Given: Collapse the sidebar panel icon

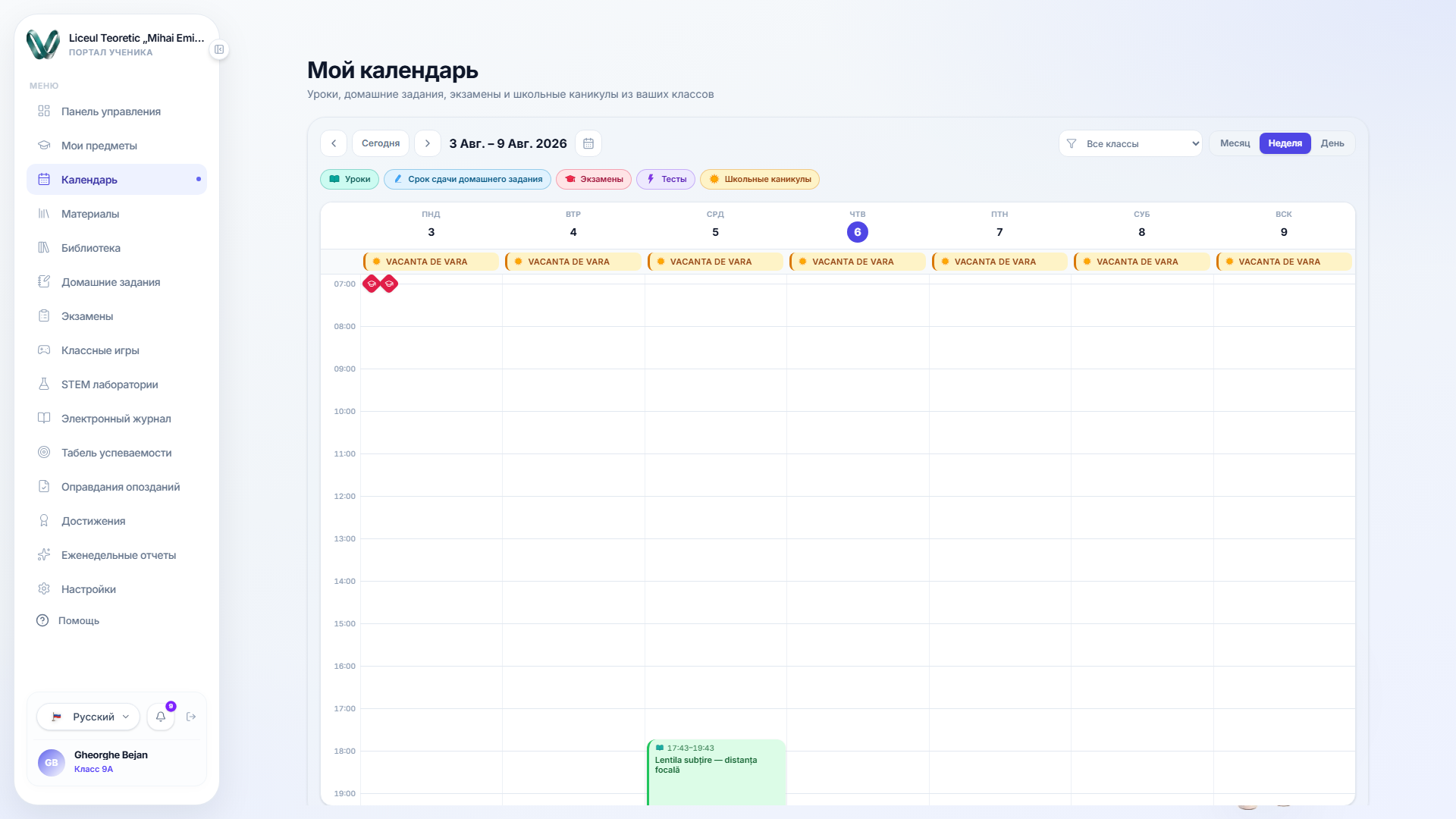Looking at the screenshot, I should [x=219, y=49].
